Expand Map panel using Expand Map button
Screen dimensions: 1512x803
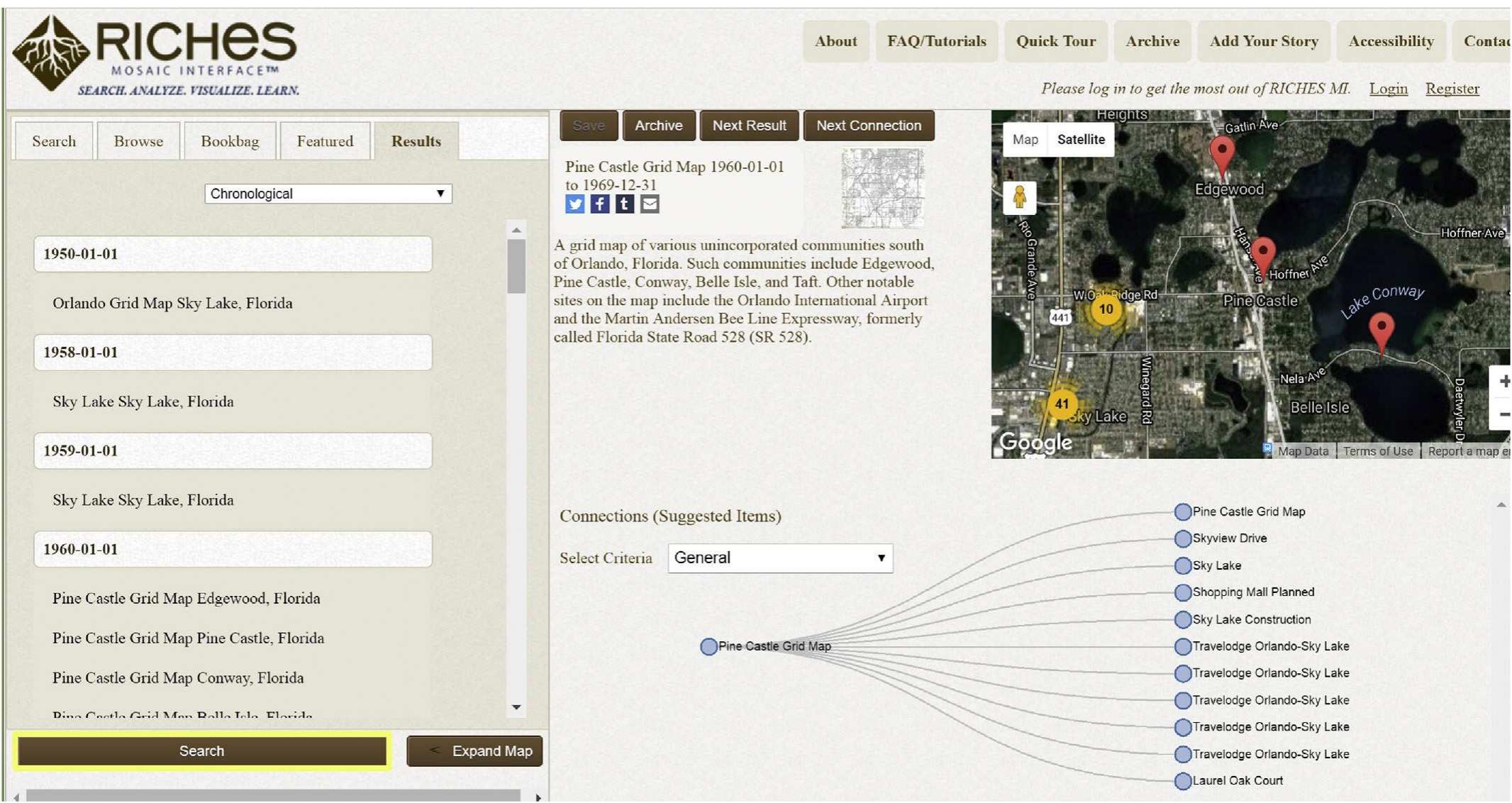pos(474,751)
